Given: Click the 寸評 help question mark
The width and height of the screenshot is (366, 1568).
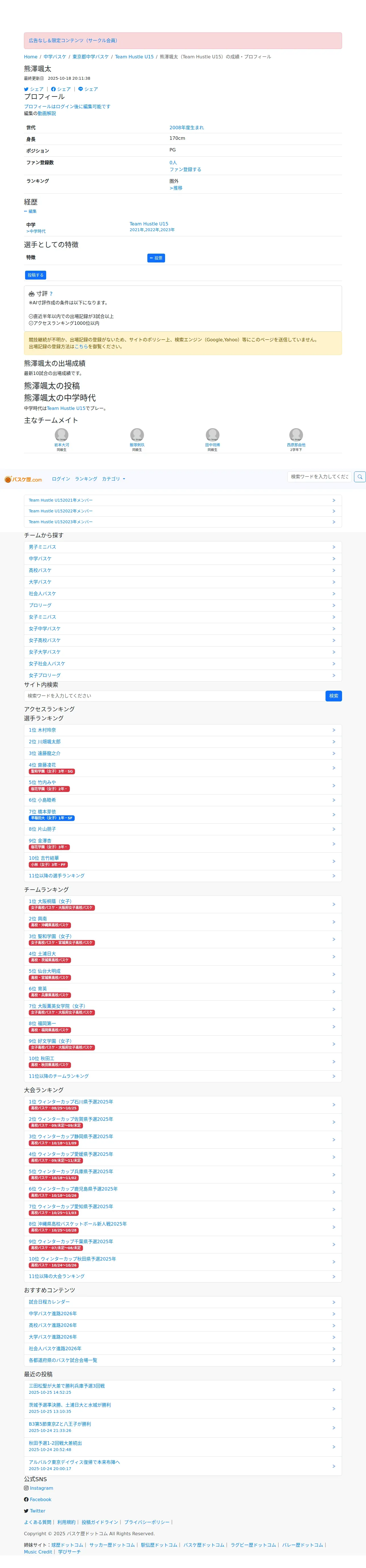Looking at the screenshot, I should click(51, 294).
